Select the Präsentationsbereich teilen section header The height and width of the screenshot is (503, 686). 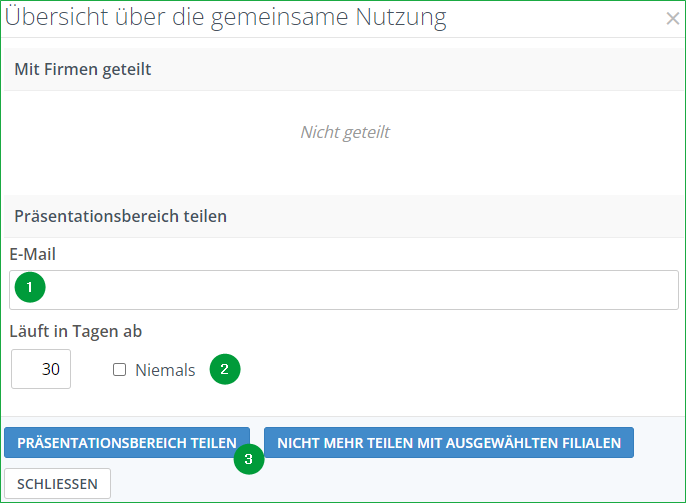click(x=120, y=216)
